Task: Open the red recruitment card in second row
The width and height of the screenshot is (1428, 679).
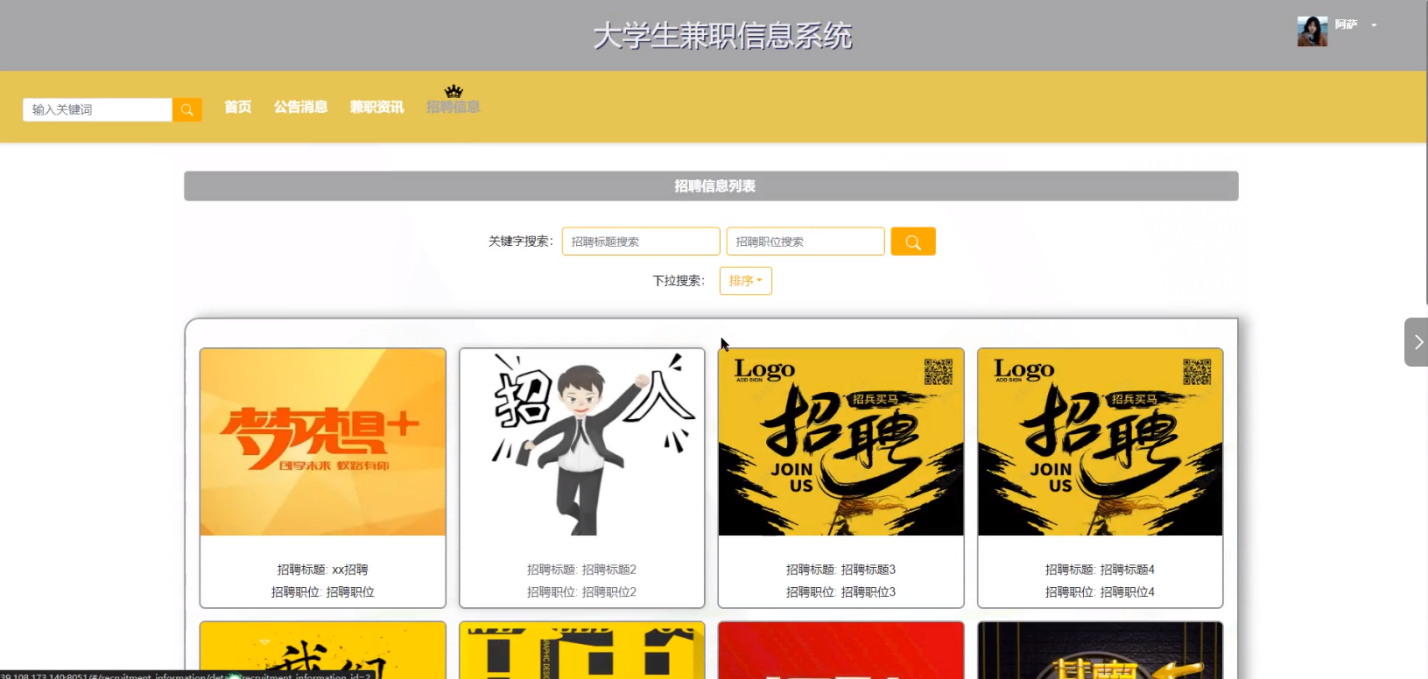Action: point(841,650)
